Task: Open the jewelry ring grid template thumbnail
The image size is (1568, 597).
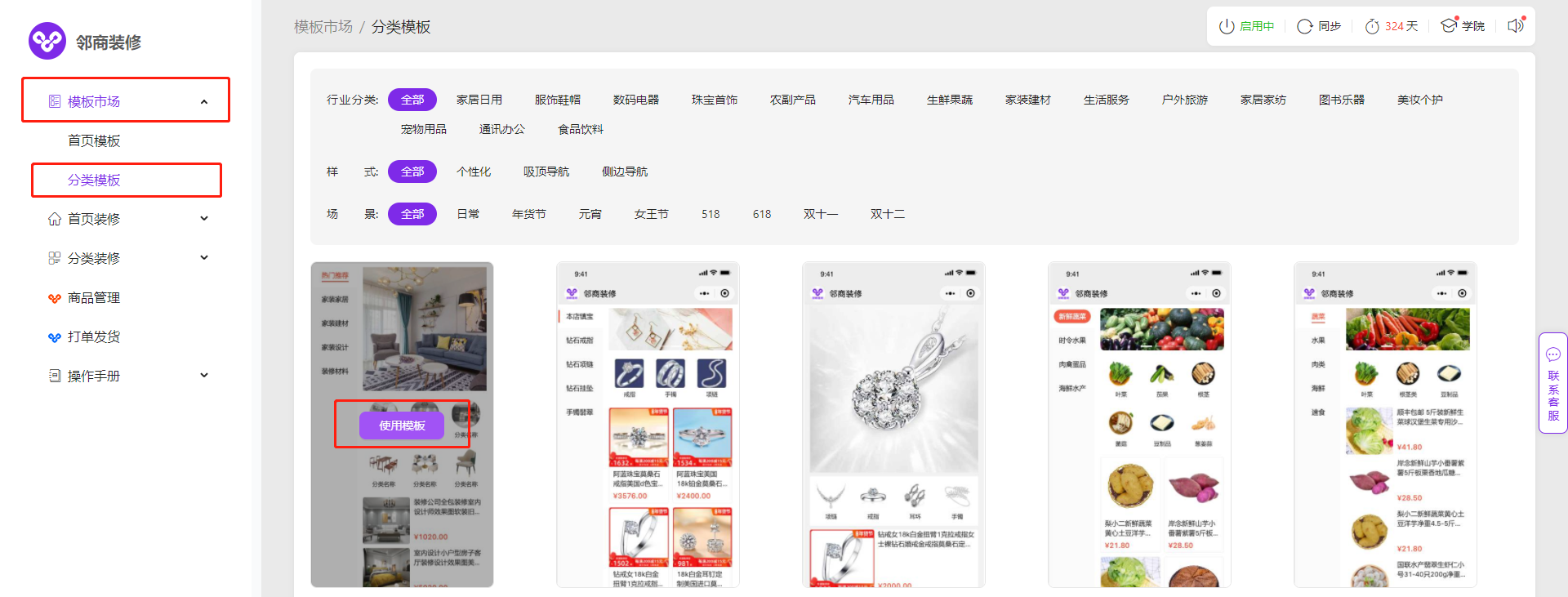Action: (x=648, y=425)
